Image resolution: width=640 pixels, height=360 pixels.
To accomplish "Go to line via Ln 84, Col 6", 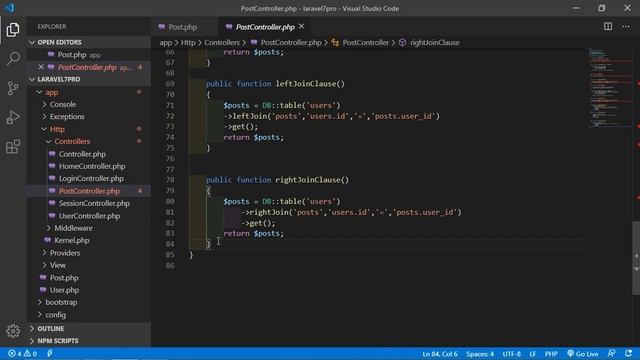I will tap(440, 353).
